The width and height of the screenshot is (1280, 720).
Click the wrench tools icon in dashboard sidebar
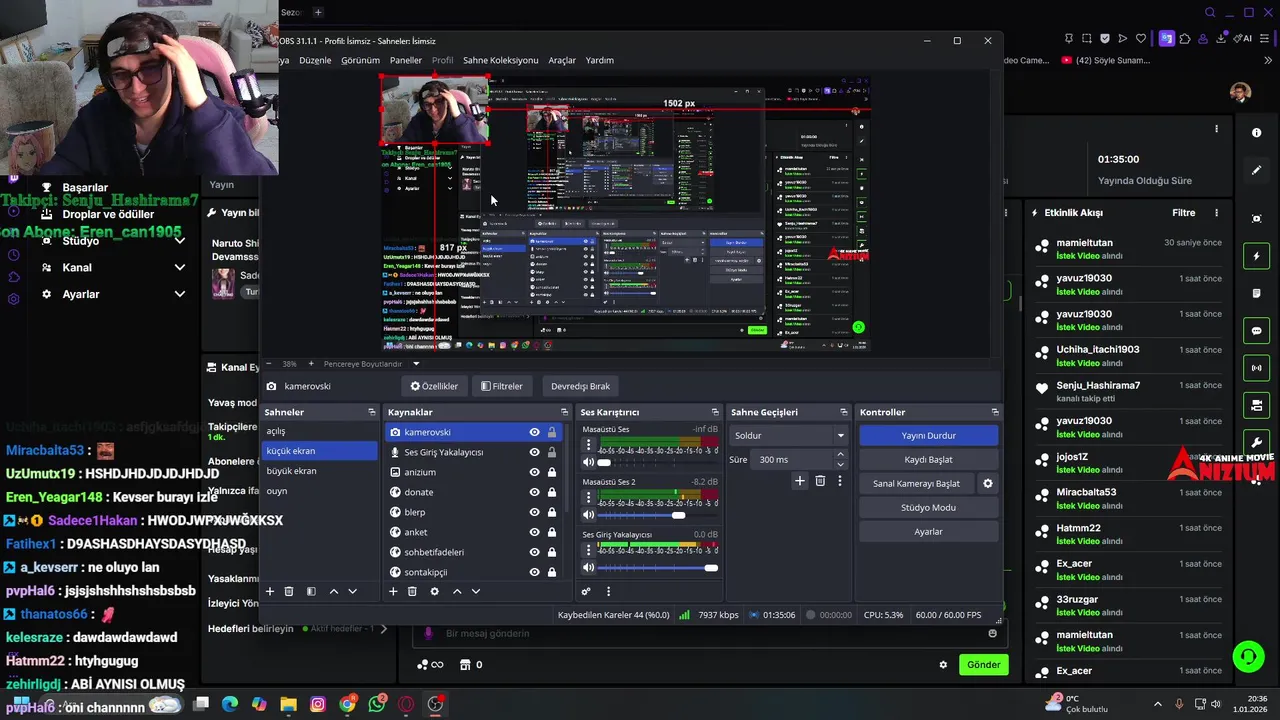click(1257, 442)
